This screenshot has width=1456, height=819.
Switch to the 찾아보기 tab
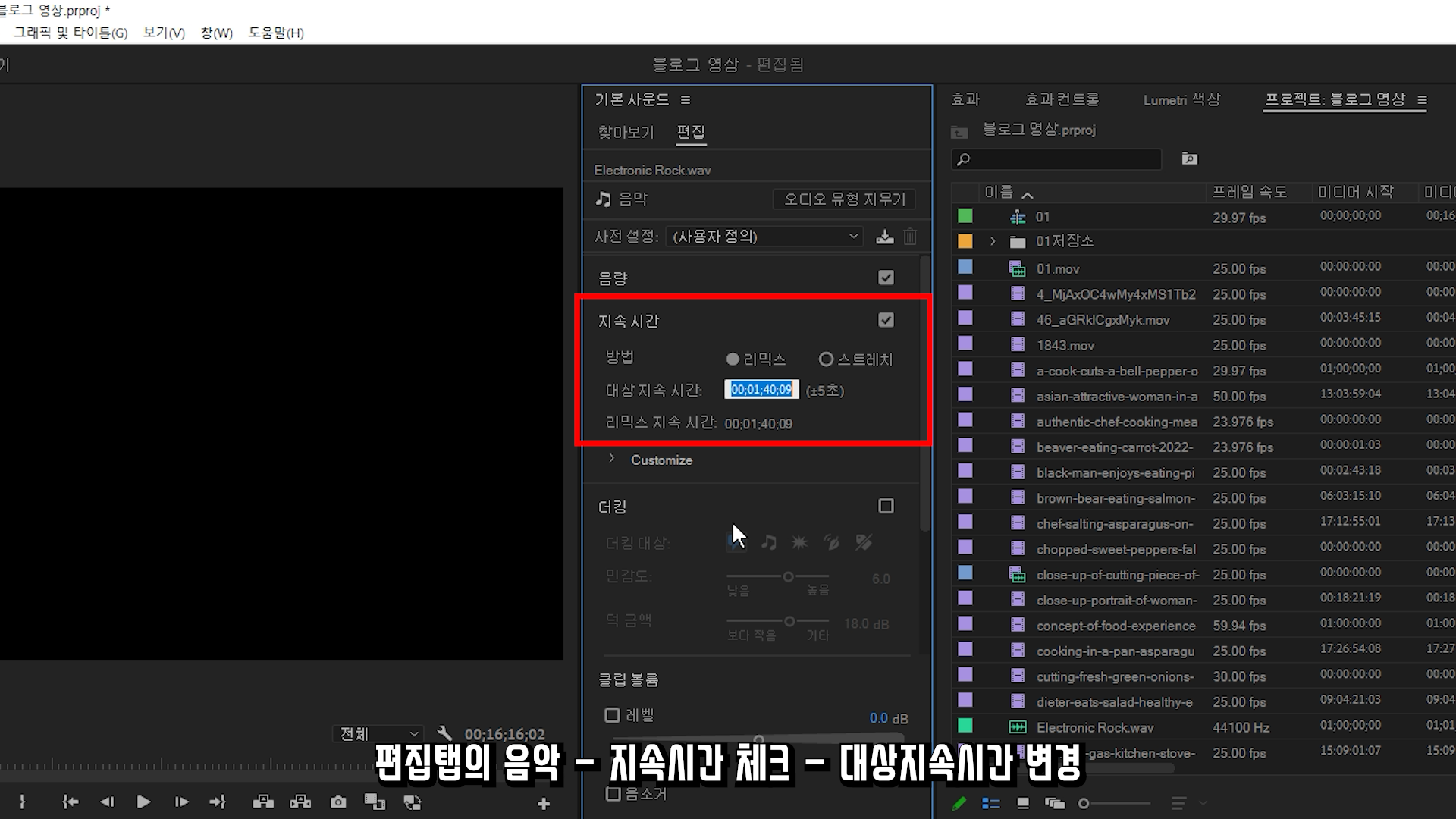coord(626,132)
